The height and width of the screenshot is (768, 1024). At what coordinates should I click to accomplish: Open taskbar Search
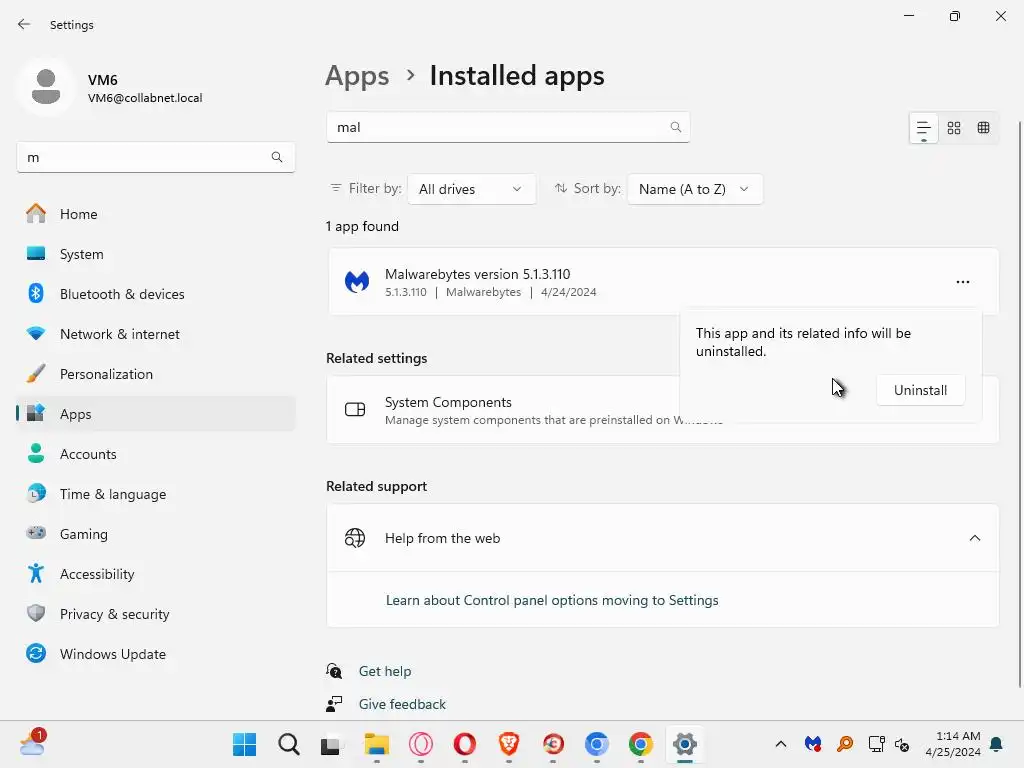click(288, 744)
